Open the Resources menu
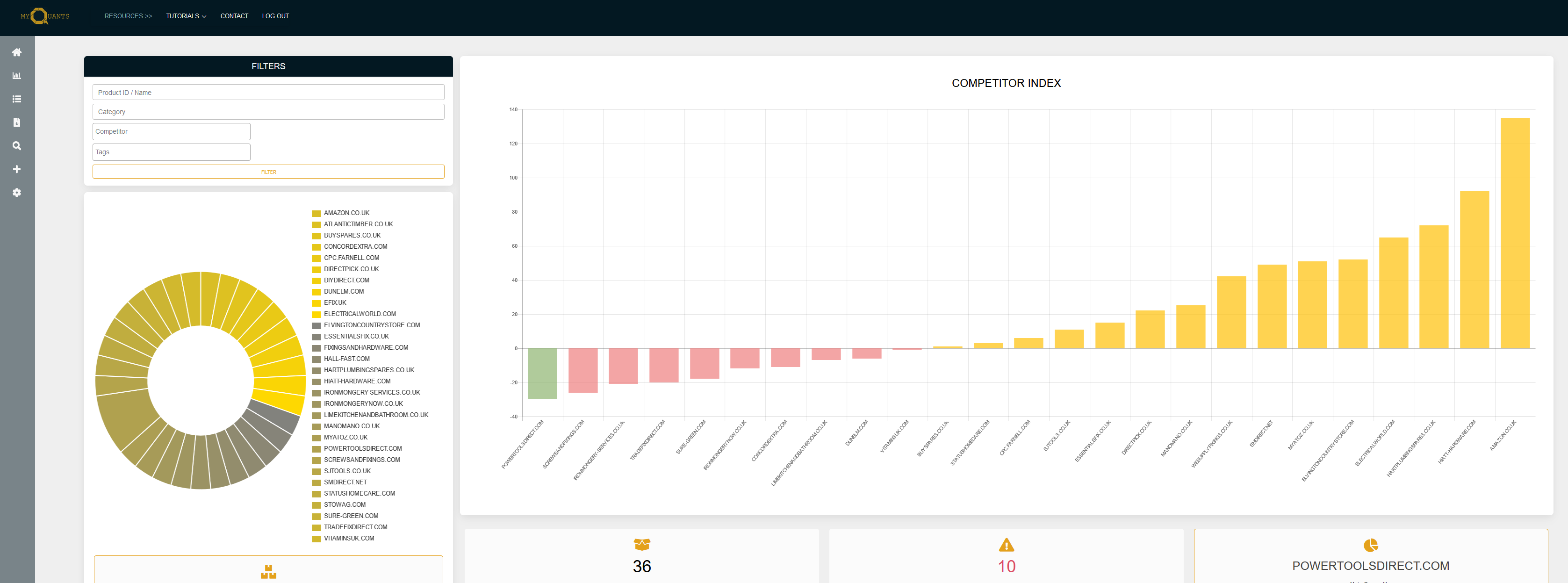The image size is (1568, 583). click(128, 16)
